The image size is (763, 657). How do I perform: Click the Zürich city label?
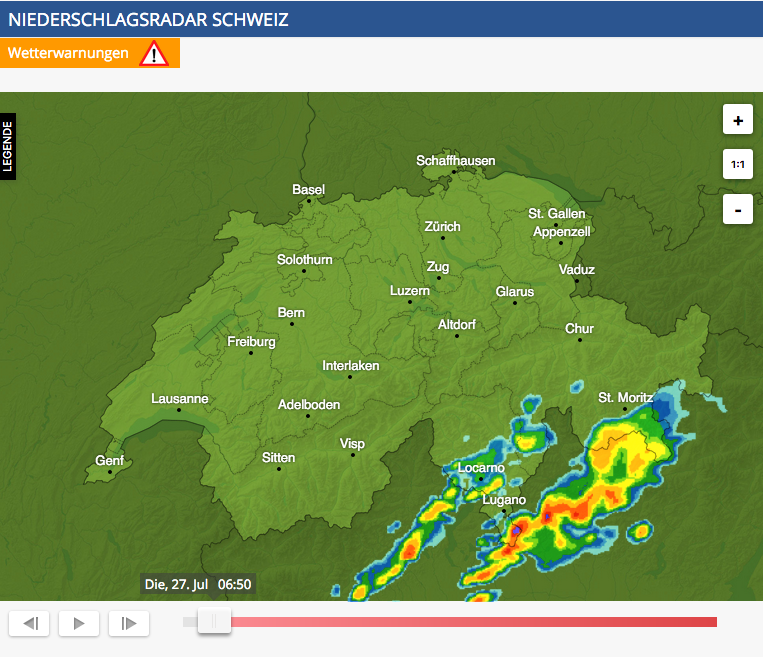pyautogui.click(x=442, y=226)
